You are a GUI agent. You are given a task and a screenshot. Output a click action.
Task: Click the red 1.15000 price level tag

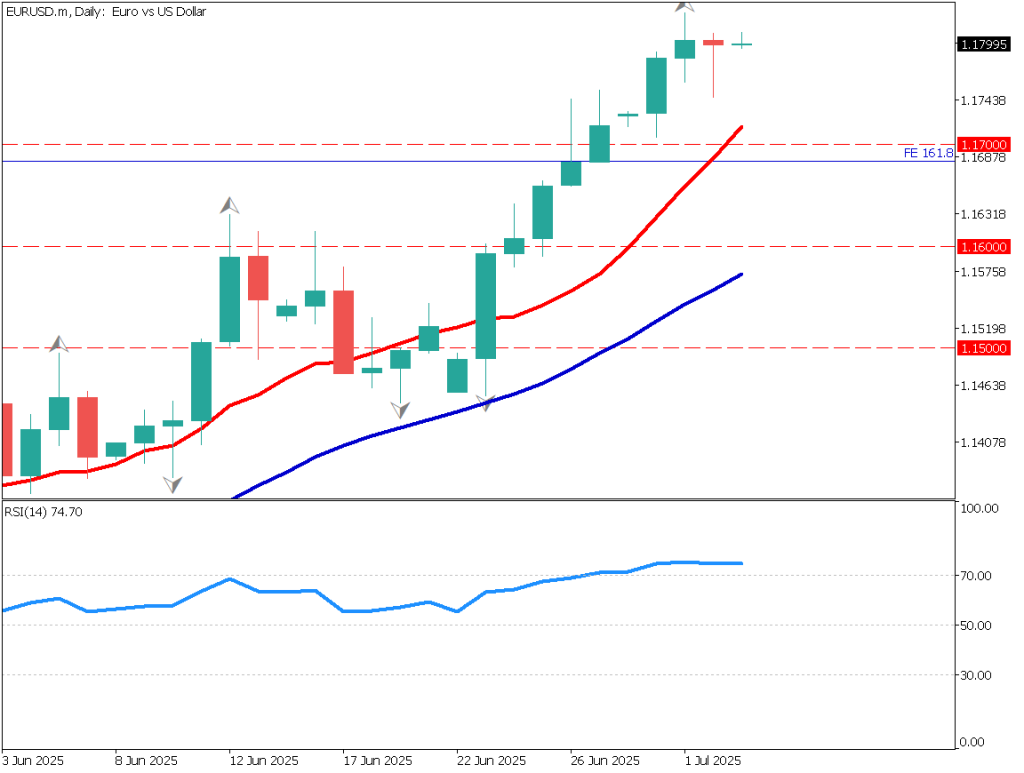pos(982,348)
